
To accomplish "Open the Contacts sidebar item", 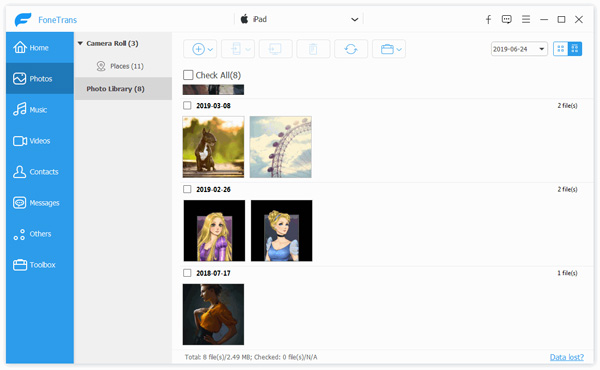I will coord(40,171).
